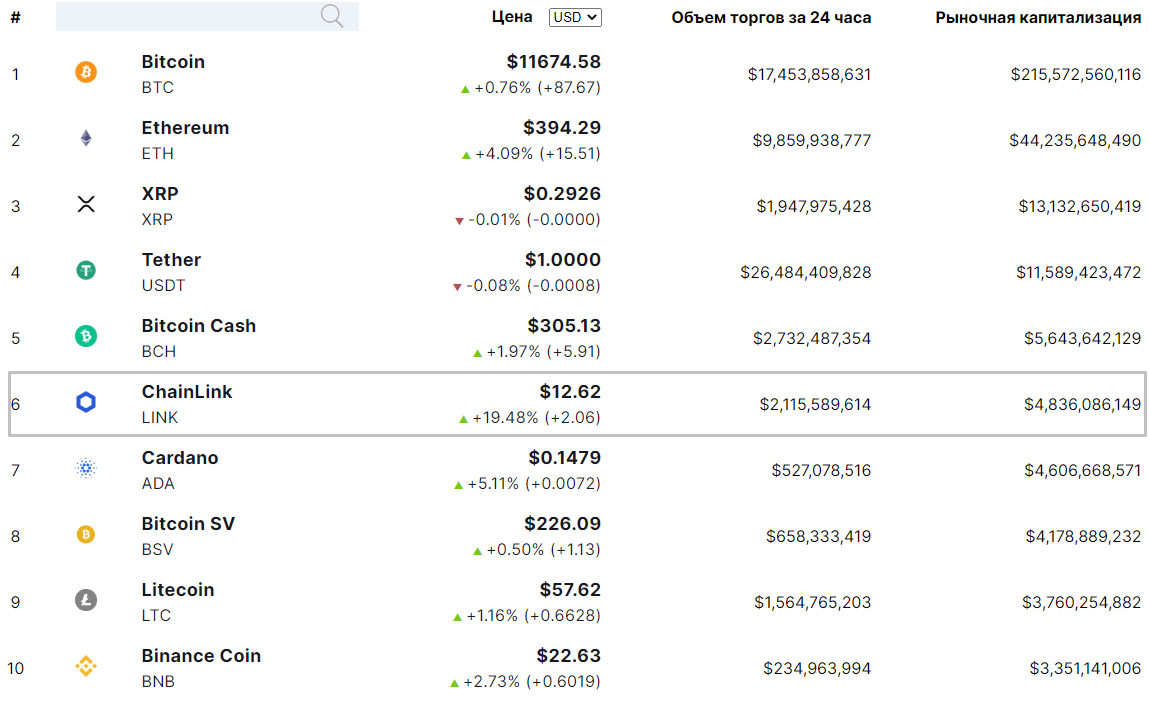Open the Ethereum name link
Viewport: 1149px width, 703px height.
pyautogui.click(x=185, y=128)
